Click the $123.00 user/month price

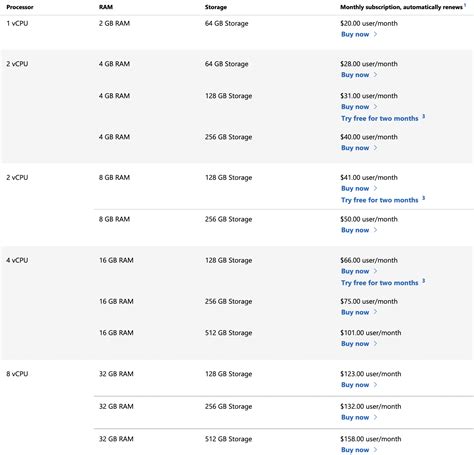[x=371, y=374]
